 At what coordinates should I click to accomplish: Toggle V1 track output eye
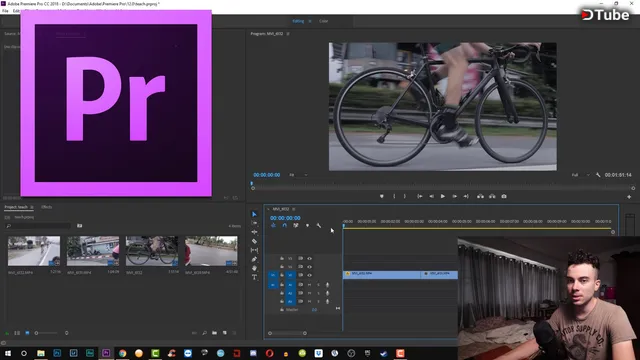[x=309, y=275]
